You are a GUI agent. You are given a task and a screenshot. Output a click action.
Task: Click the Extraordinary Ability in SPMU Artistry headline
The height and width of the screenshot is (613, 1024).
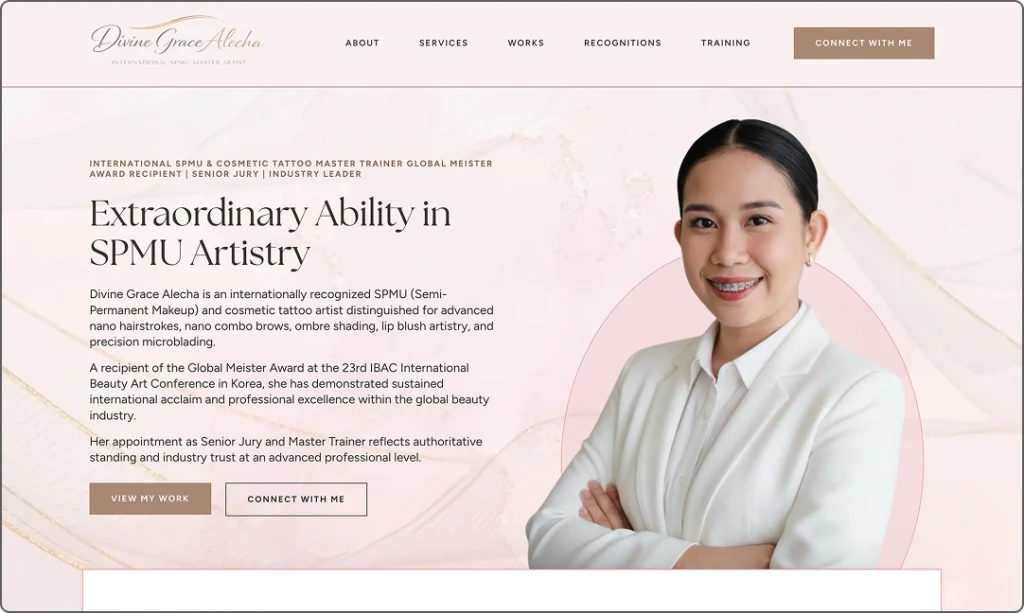(270, 233)
